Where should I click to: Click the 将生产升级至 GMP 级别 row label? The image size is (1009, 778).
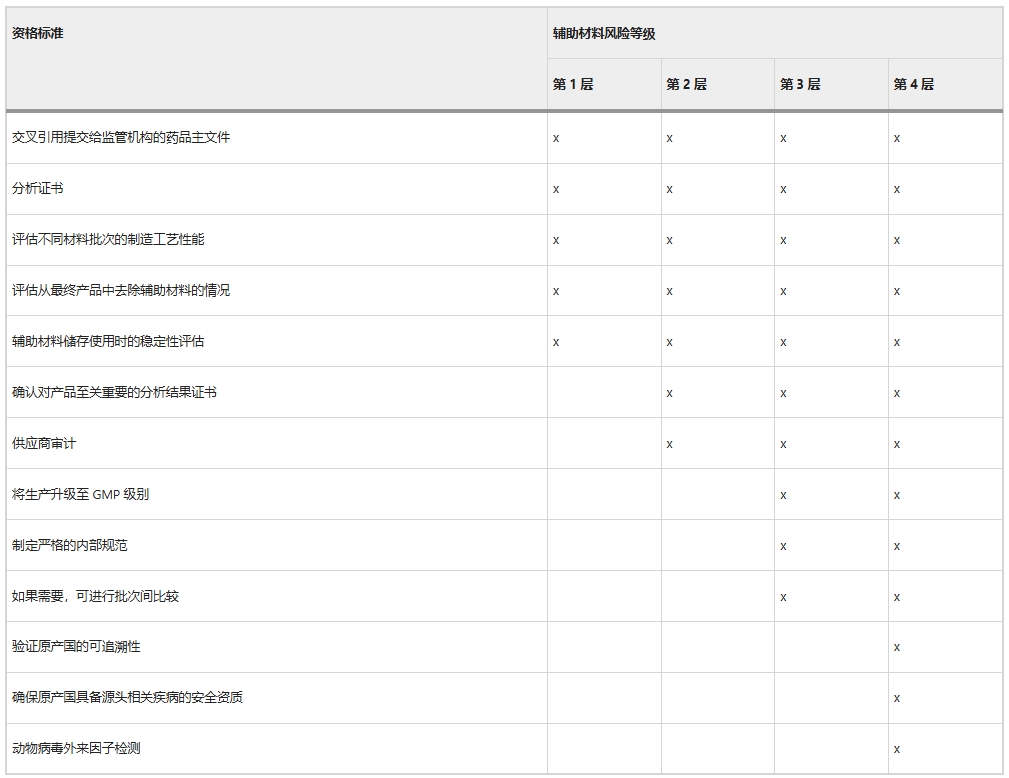click(81, 494)
